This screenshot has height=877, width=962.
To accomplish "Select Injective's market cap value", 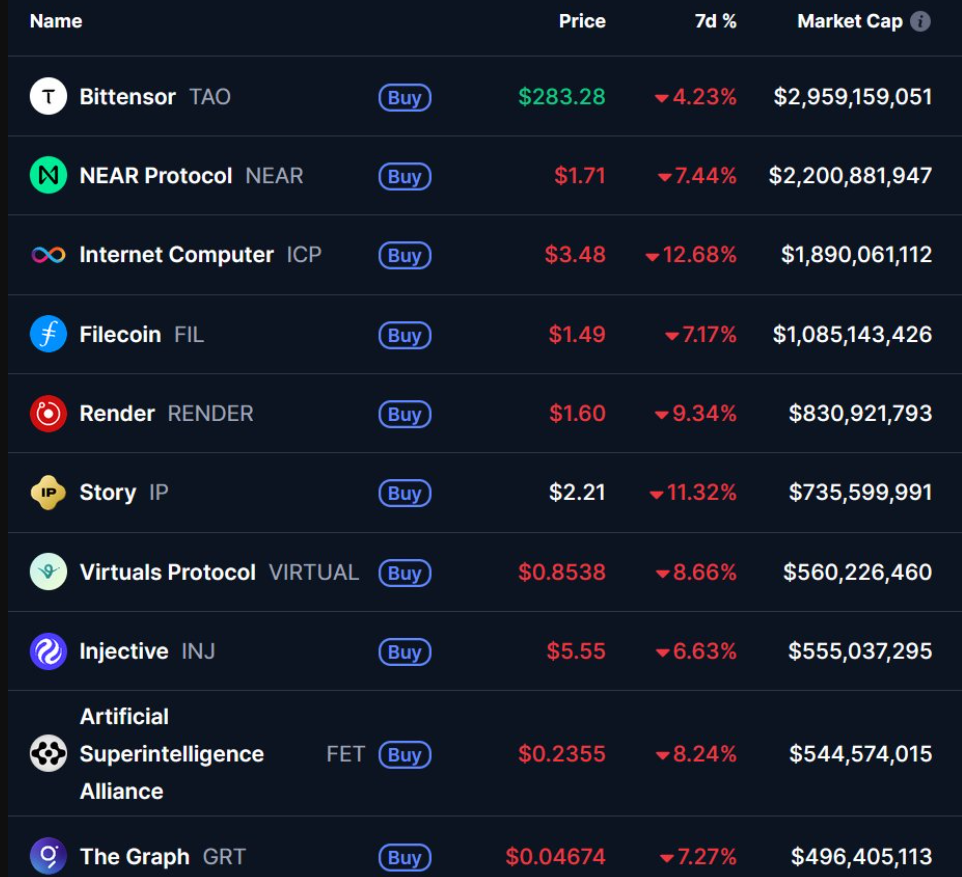I will pos(860,651).
